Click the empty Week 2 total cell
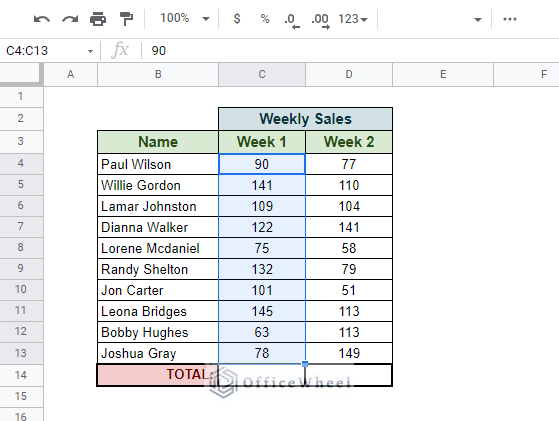This screenshot has width=559, height=421. point(349,375)
